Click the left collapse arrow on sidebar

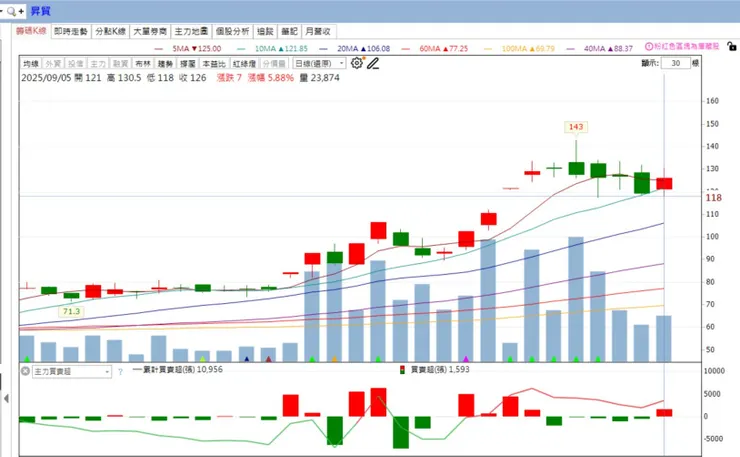click(6, 398)
